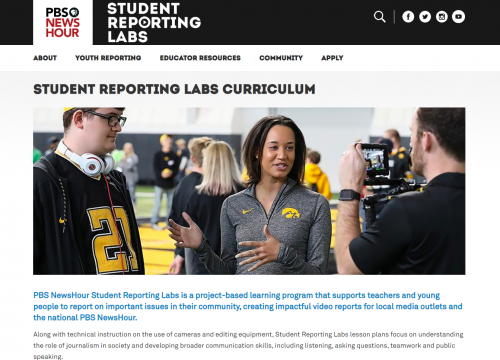This screenshot has height=360, width=500.
Task: Click the Student Reporting Labs title
Action: point(154,23)
